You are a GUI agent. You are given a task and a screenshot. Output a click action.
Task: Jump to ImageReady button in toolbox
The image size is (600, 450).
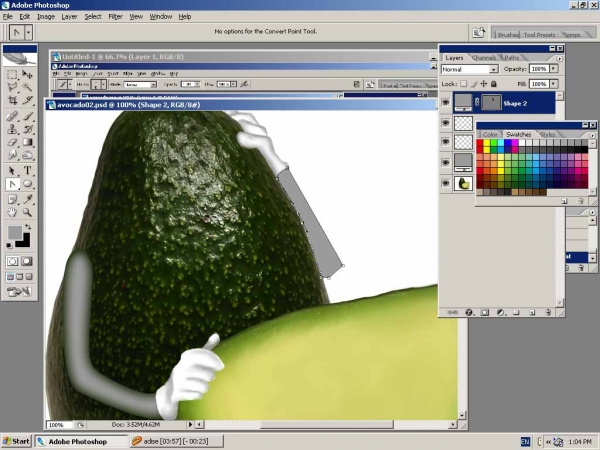(x=19, y=292)
